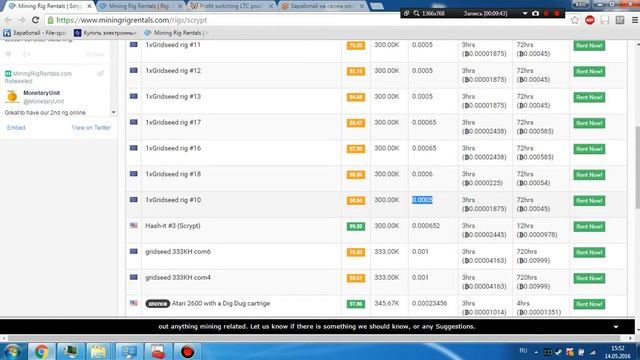Rent gridseed 333KH com6 now
The height and width of the screenshot is (360, 640).
tap(589, 252)
